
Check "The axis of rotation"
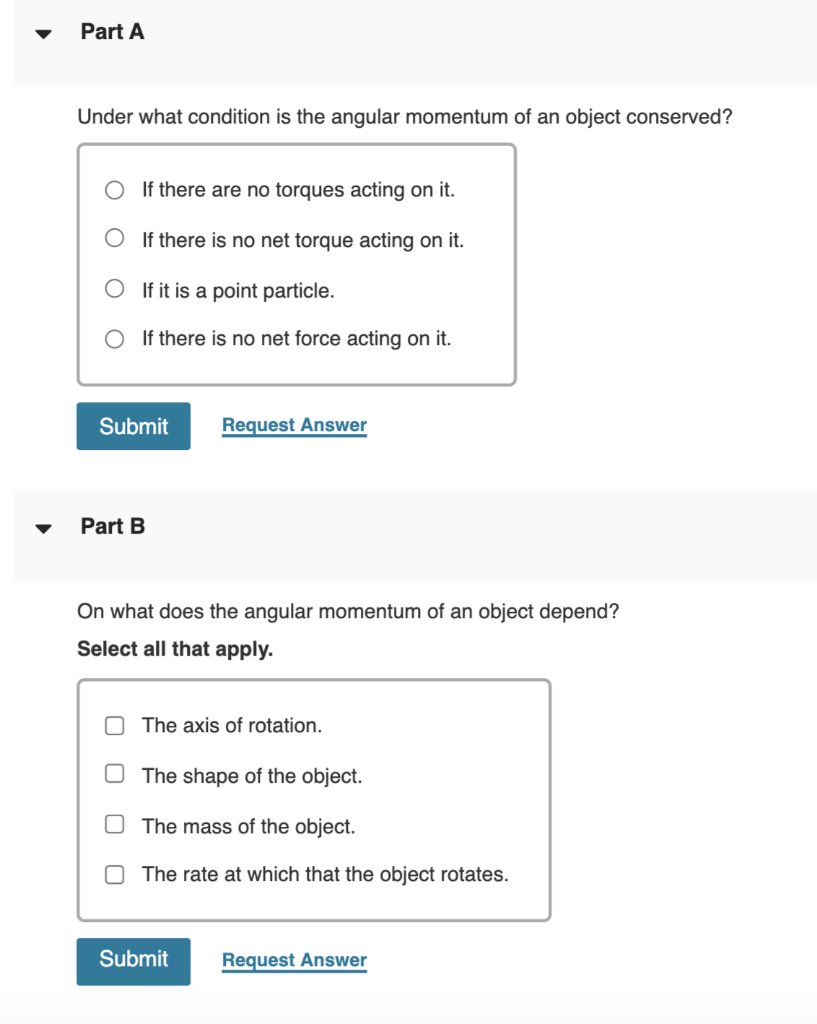pos(114,724)
